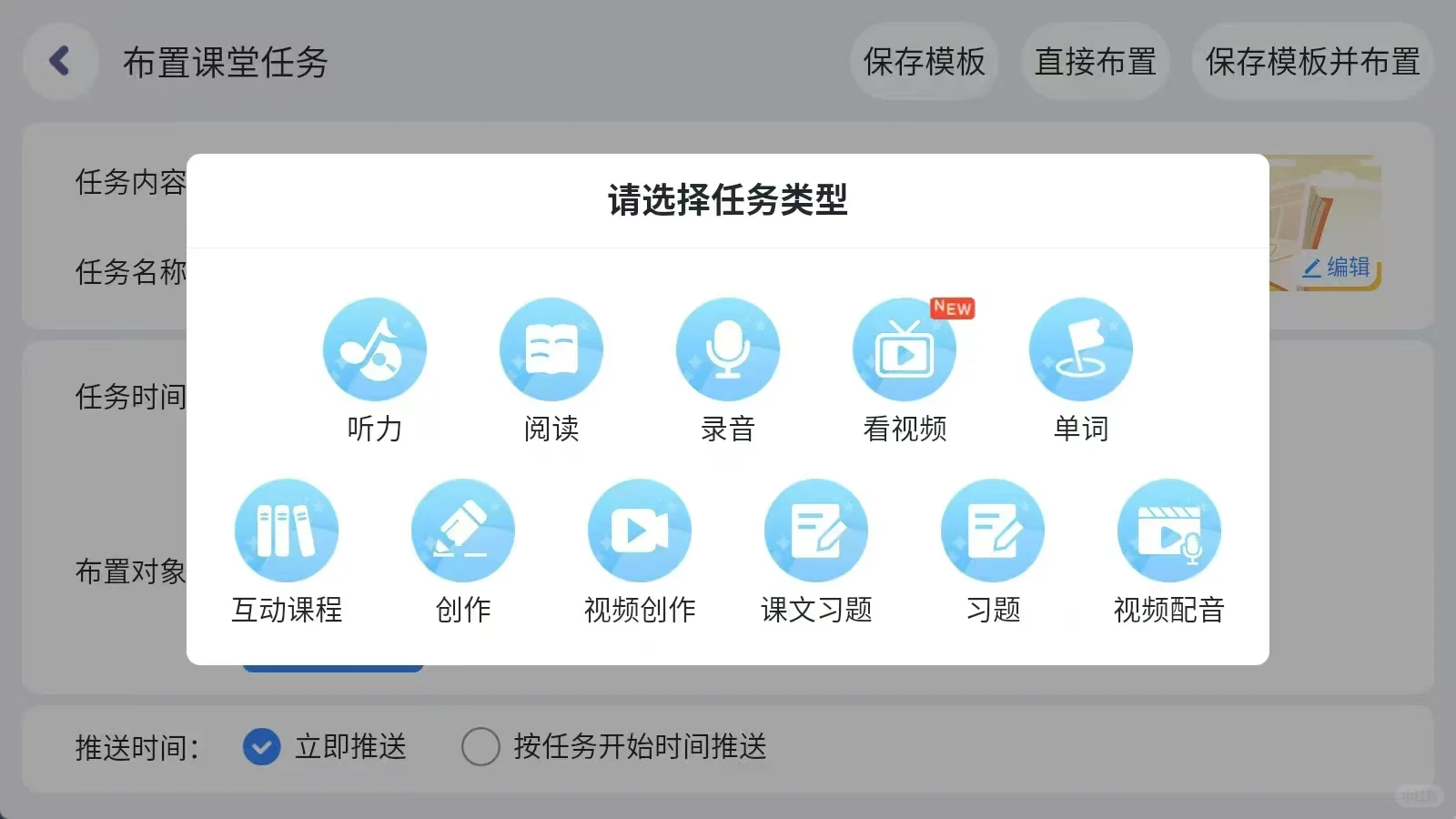Select the 单词 word task icon
Viewport: 1456px width, 819px height.
click(1080, 349)
